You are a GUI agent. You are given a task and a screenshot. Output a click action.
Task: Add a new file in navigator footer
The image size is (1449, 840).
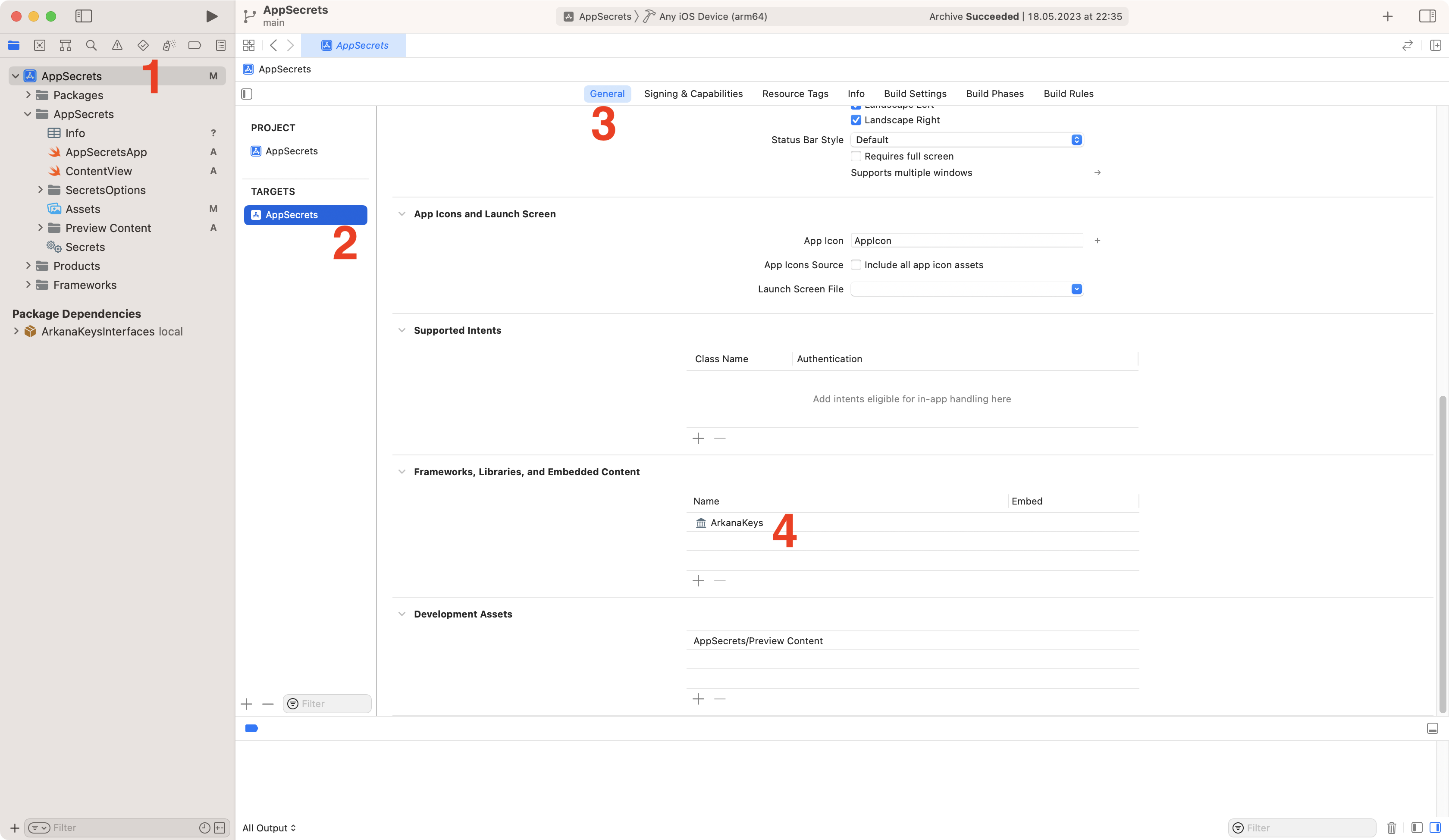tap(15, 828)
